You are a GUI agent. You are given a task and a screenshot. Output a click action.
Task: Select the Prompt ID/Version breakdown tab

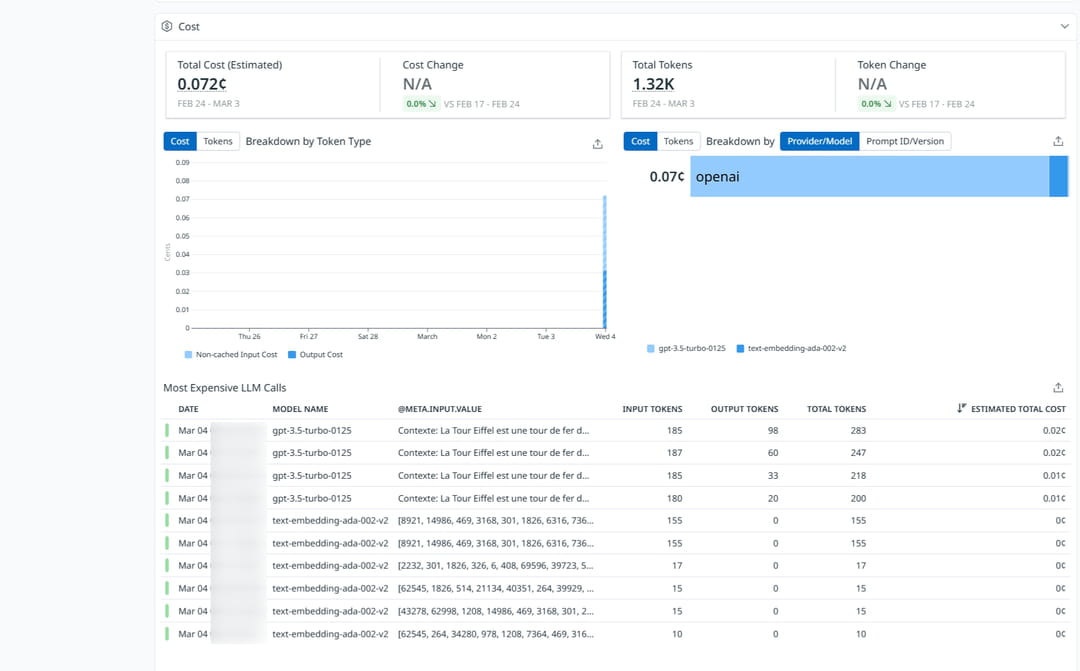(904, 142)
